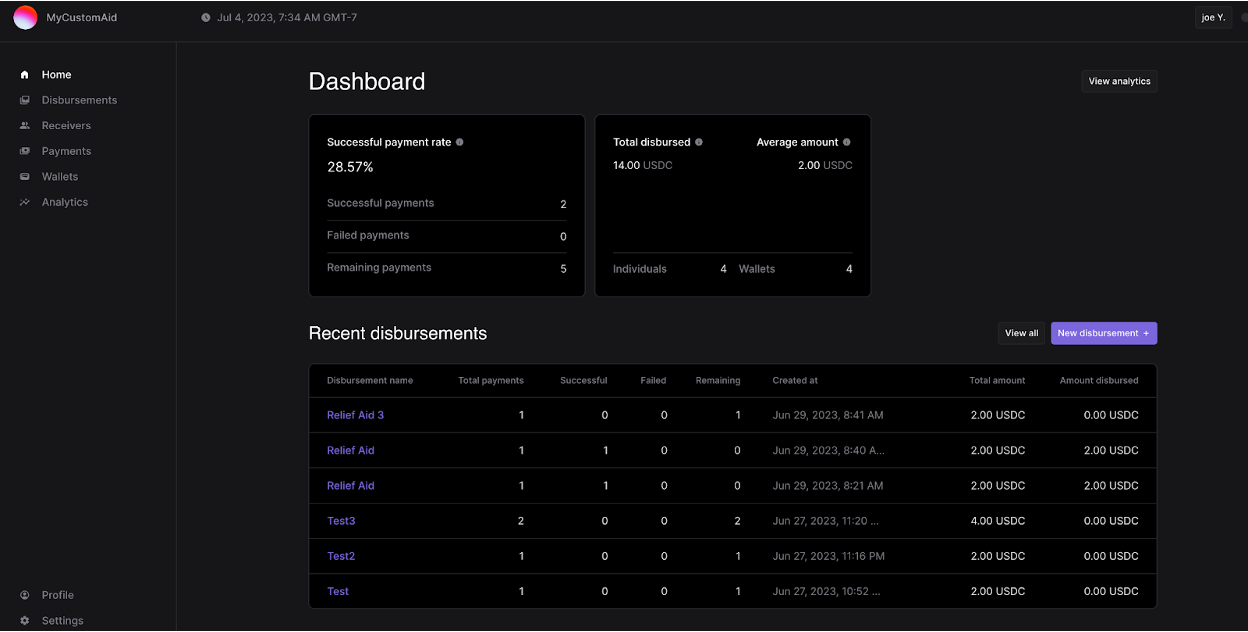
Task: Click the Created at column header
Action: [794, 381]
